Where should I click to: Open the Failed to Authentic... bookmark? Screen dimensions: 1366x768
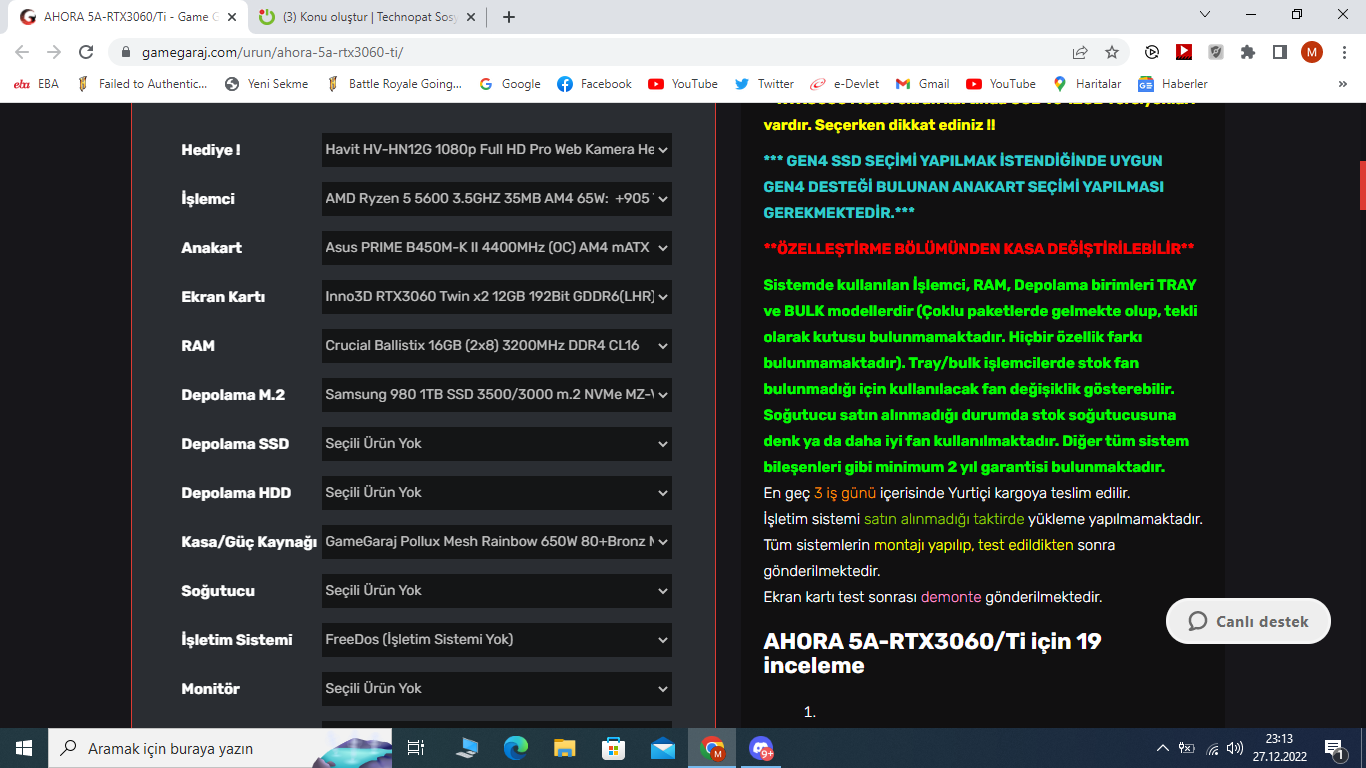point(141,84)
